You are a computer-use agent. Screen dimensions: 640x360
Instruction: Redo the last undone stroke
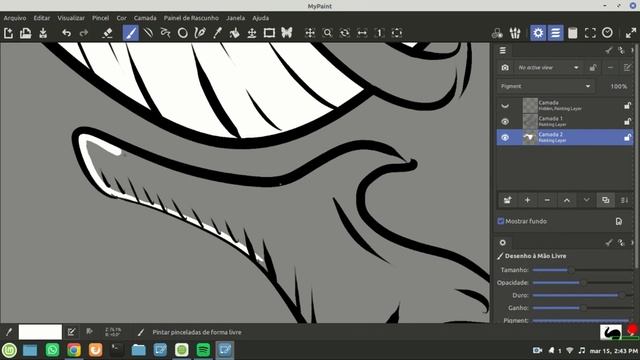pyautogui.click(x=84, y=33)
